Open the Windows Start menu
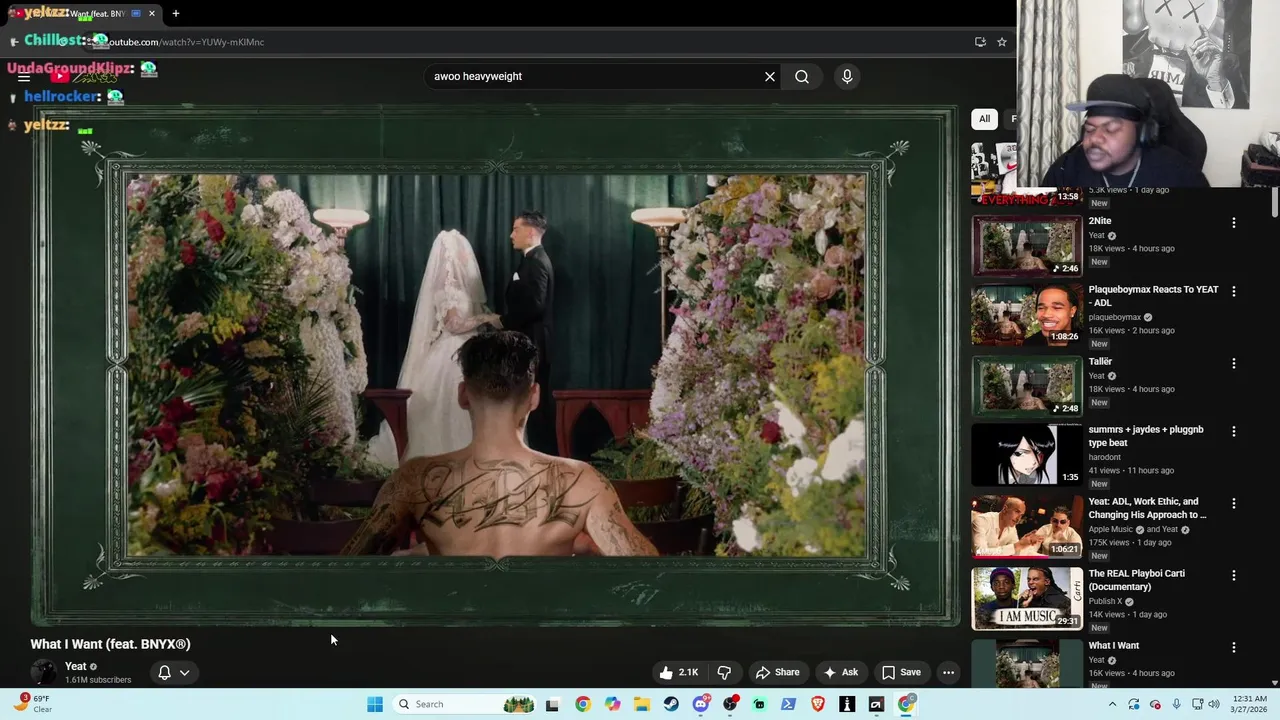The width and height of the screenshot is (1280, 720). 375,704
